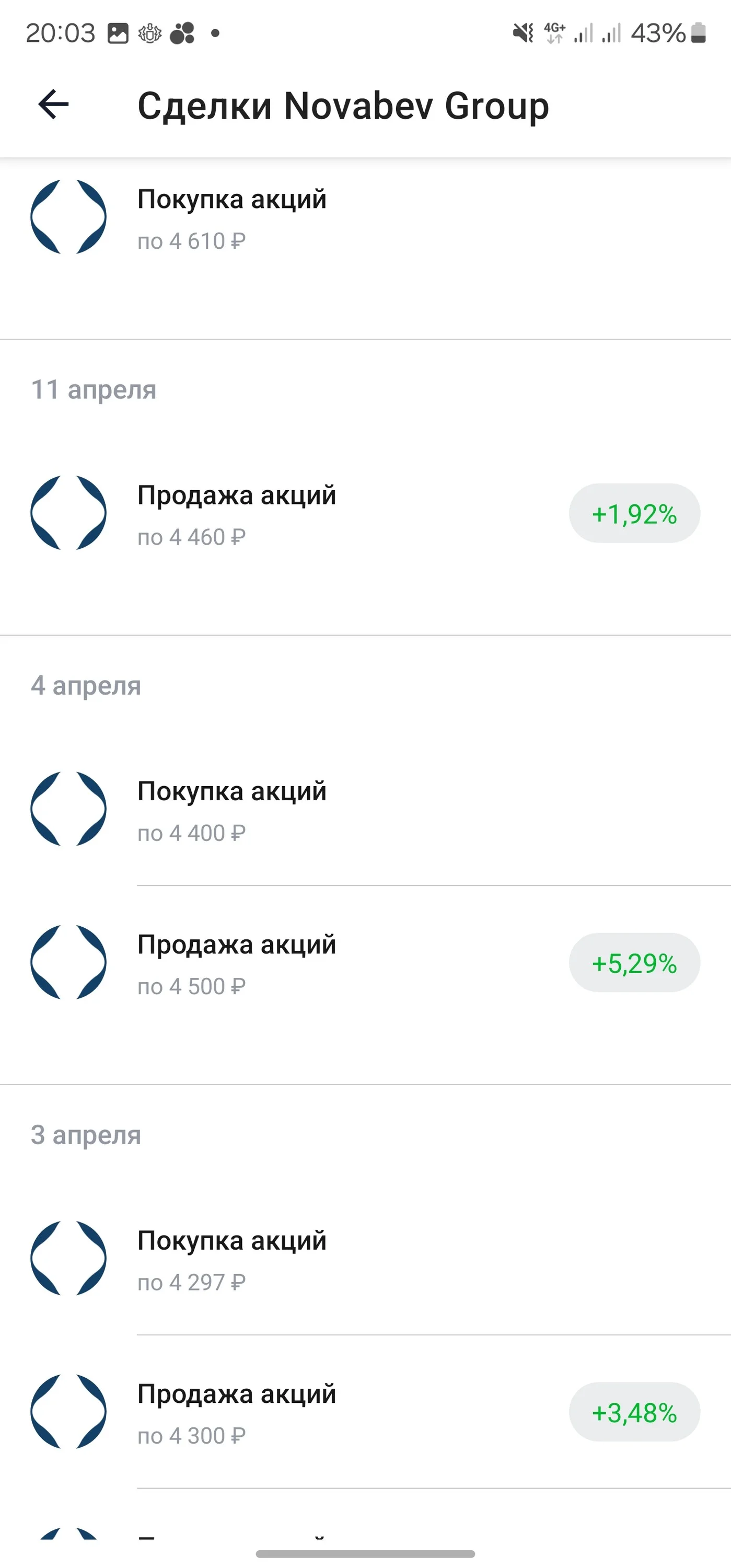Tap the battery indicator in status bar
The height and width of the screenshot is (1568, 731).
coord(699,33)
